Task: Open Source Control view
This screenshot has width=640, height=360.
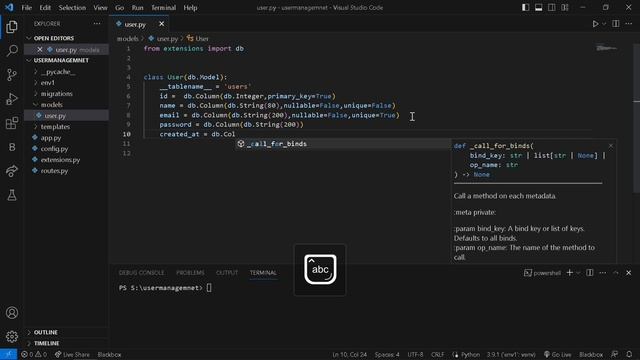Action: click(x=12, y=75)
